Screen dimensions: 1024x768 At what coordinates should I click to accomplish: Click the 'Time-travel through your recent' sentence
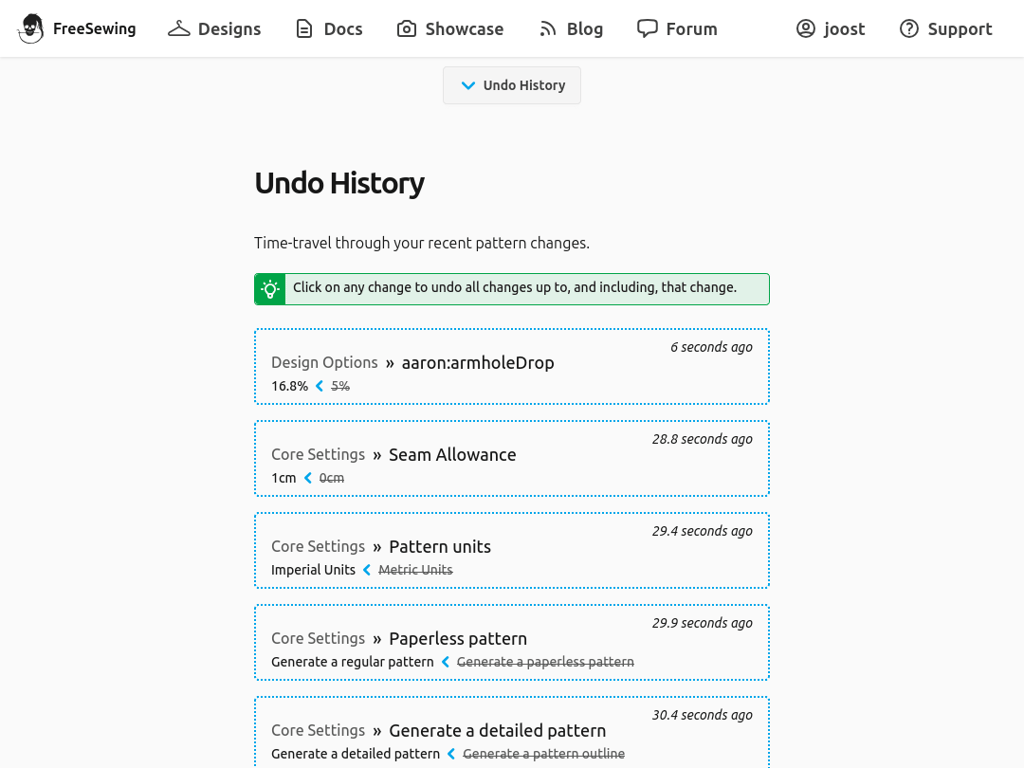point(422,243)
